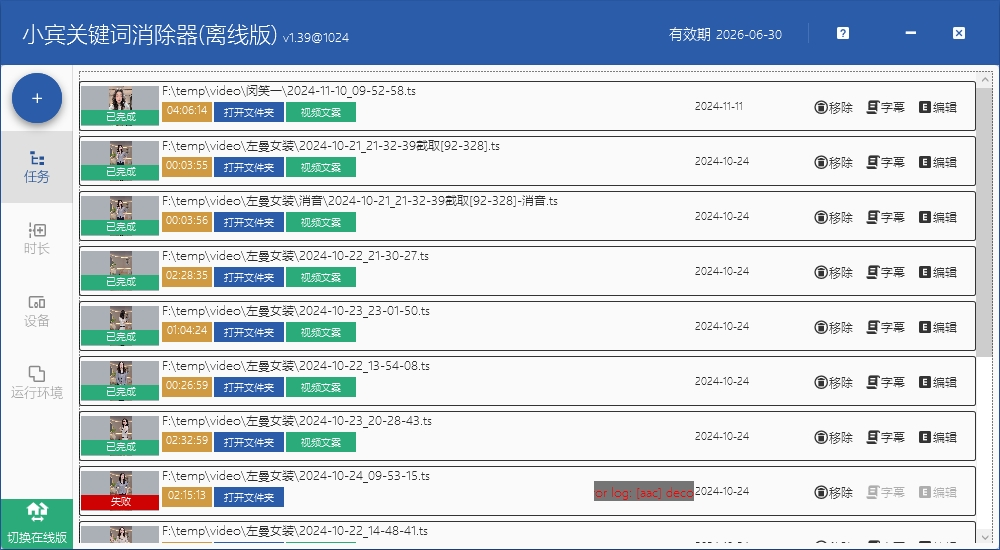Open 视频文案 for 2024-10-22_13-54-08.ts
This screenshot has height=550, width=1000.
coord(321,387)
